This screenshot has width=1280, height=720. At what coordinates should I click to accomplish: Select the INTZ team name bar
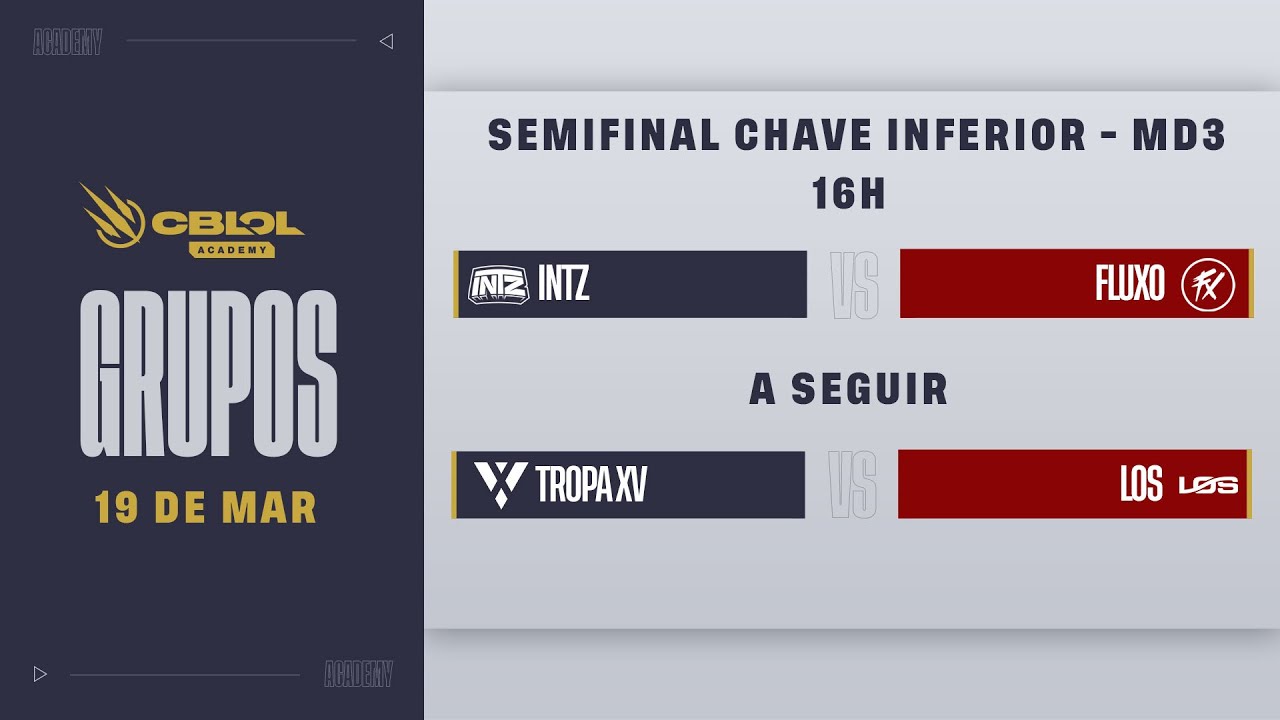click(x=680, y=285)
